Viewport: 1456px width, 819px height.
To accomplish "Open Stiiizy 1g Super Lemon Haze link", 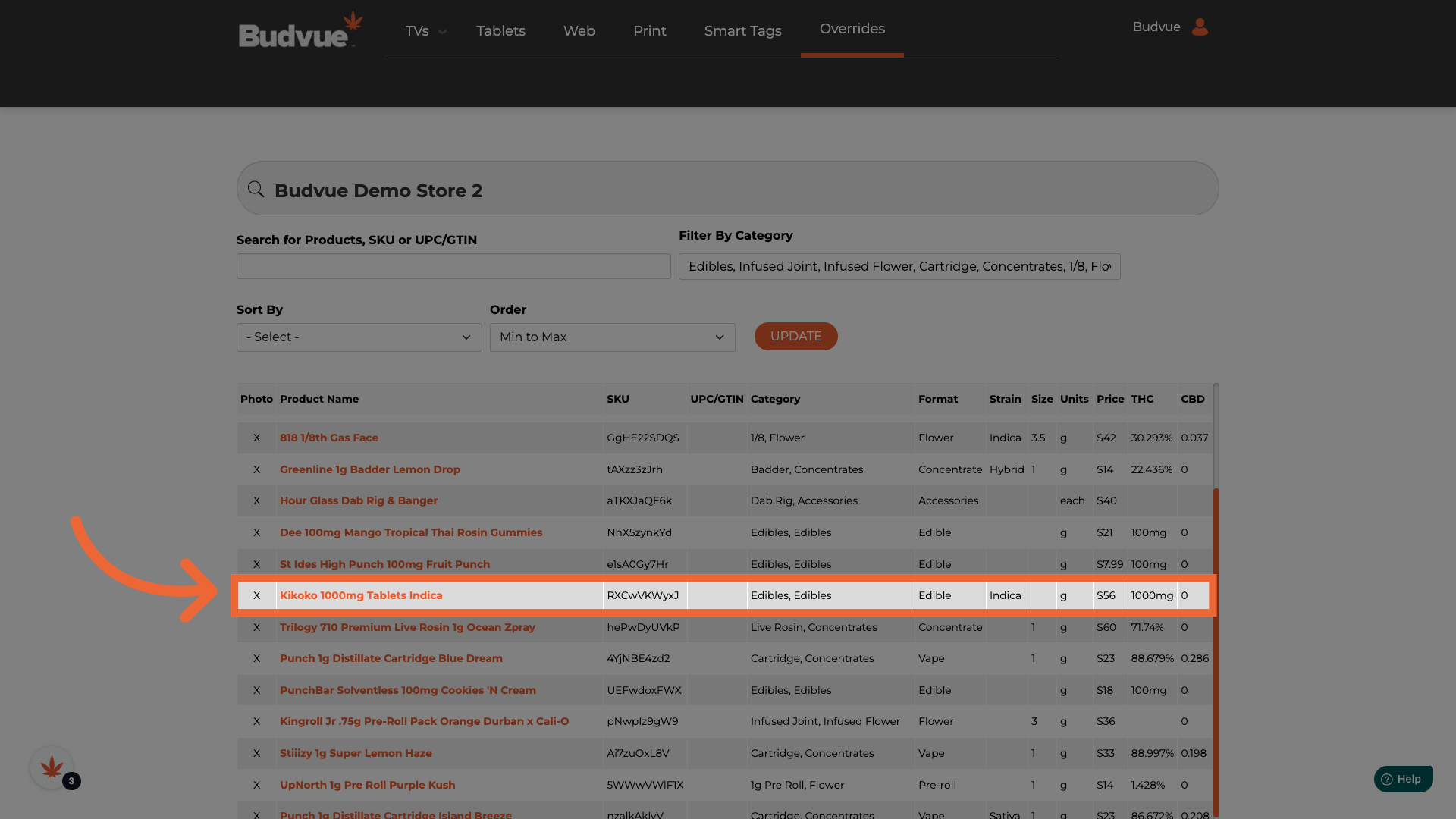I will (x=356, y=753).
